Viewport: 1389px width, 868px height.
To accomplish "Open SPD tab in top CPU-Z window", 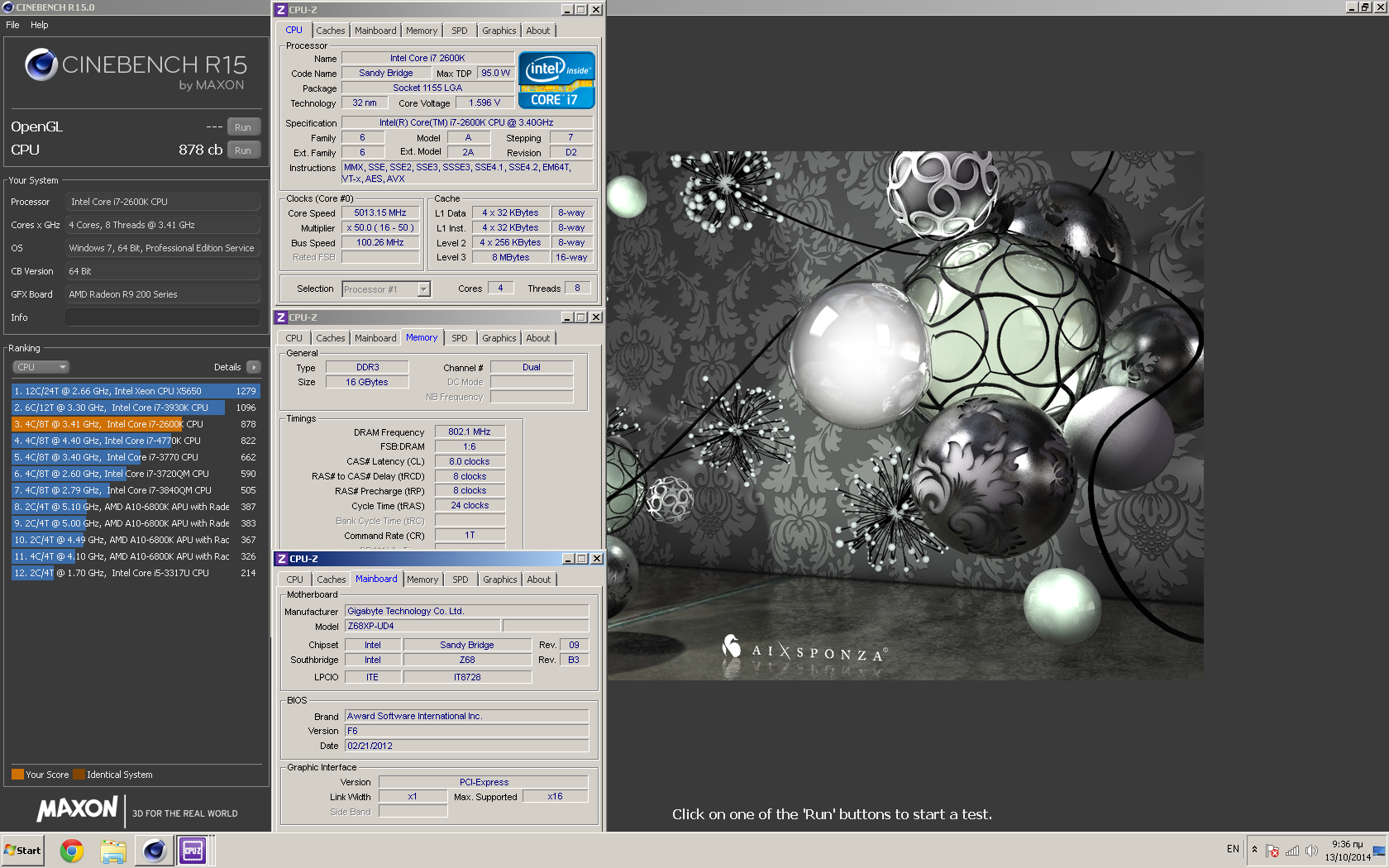I will (460, 31).
